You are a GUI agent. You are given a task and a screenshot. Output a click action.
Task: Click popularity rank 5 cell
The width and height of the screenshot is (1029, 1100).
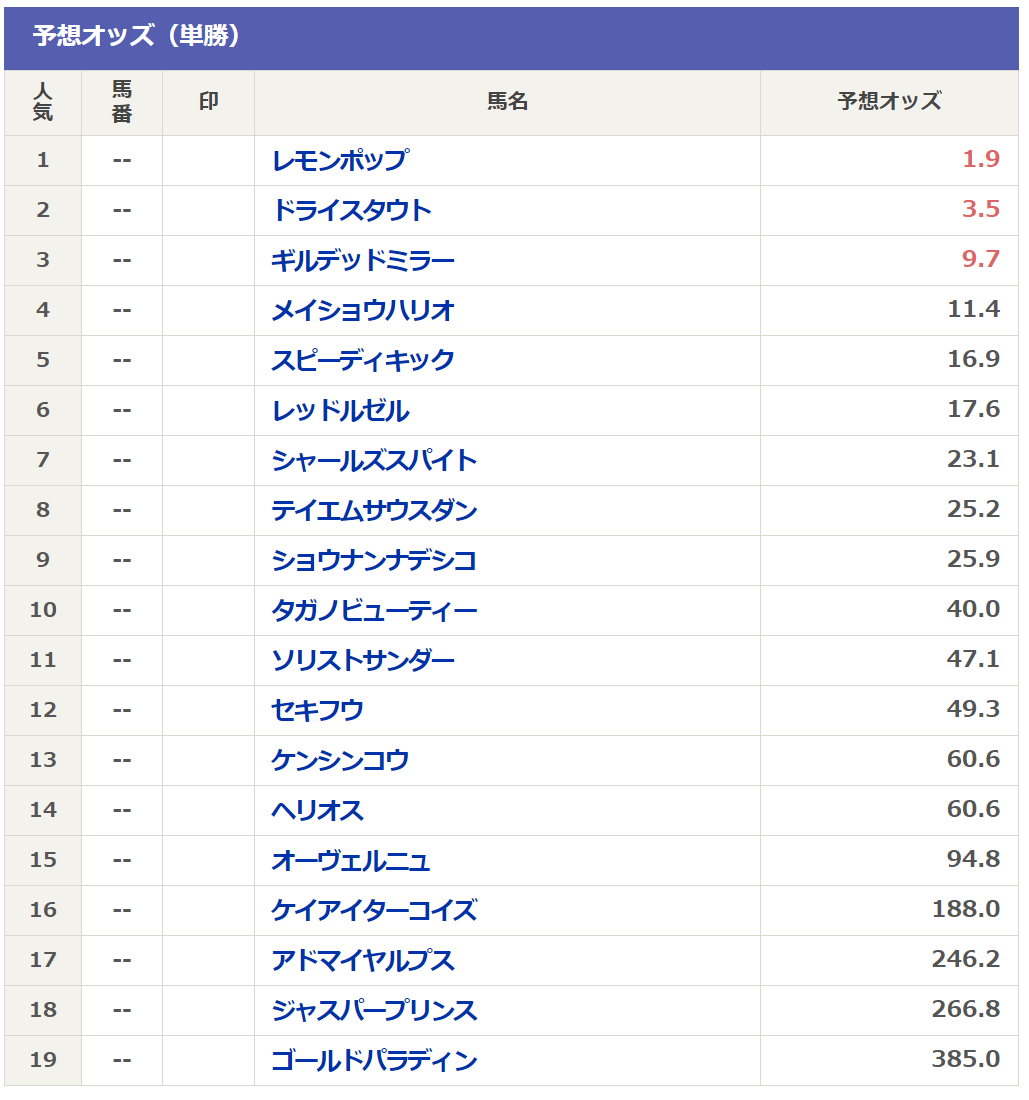coord(43,361)
